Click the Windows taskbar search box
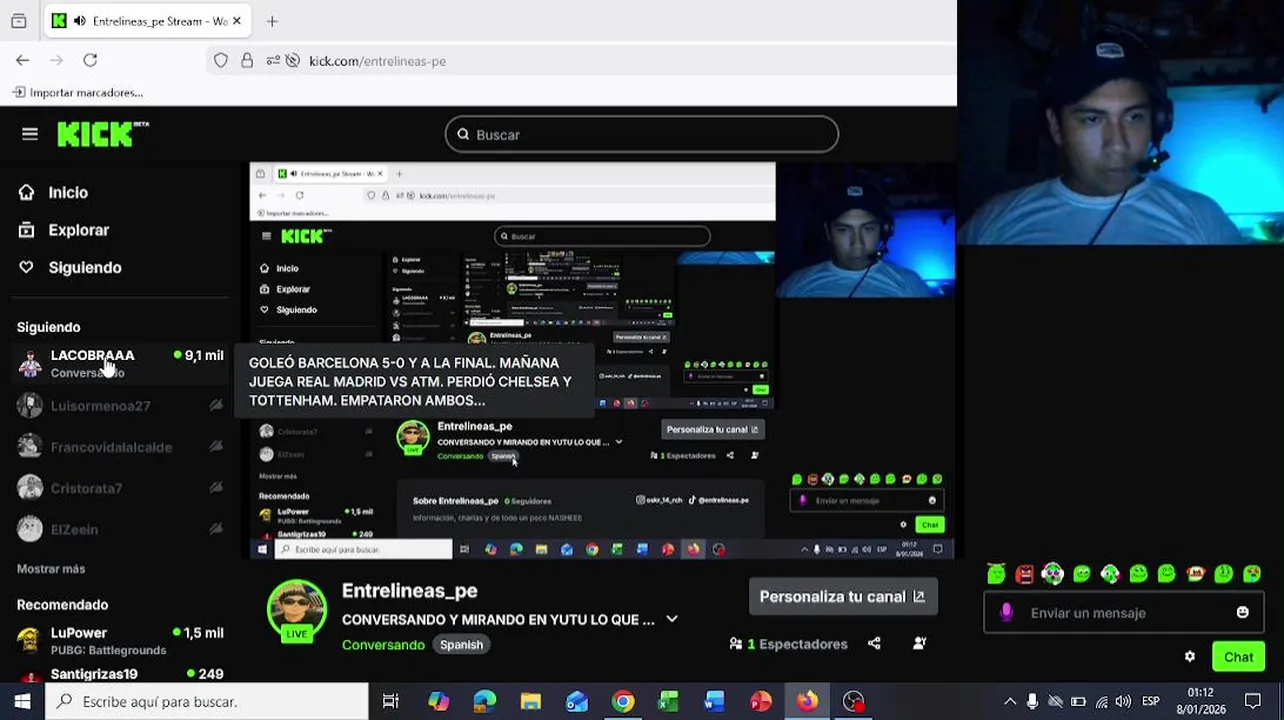This screenshot has height=720, width=1284. pos(207,701)
